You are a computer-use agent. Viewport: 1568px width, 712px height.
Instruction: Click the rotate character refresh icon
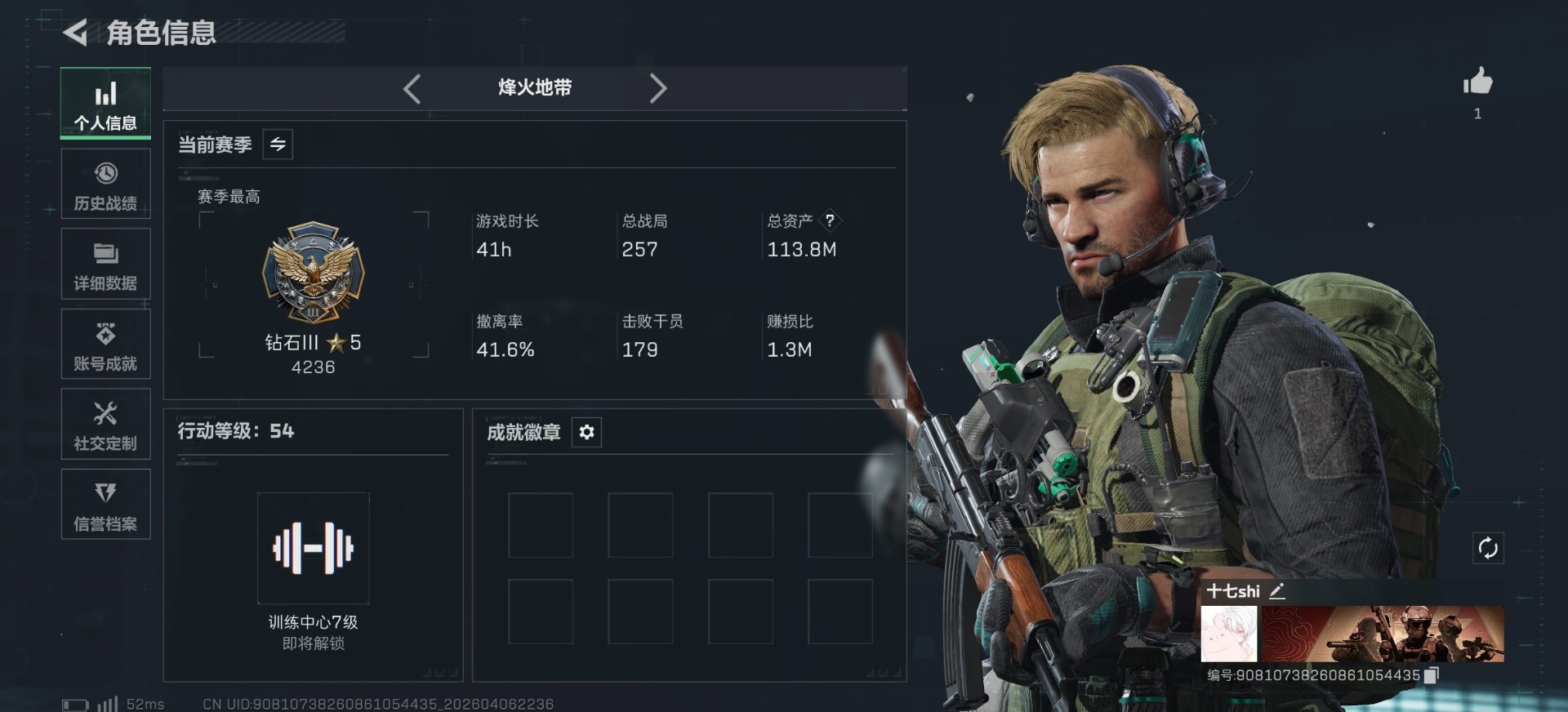(1488, 548)
